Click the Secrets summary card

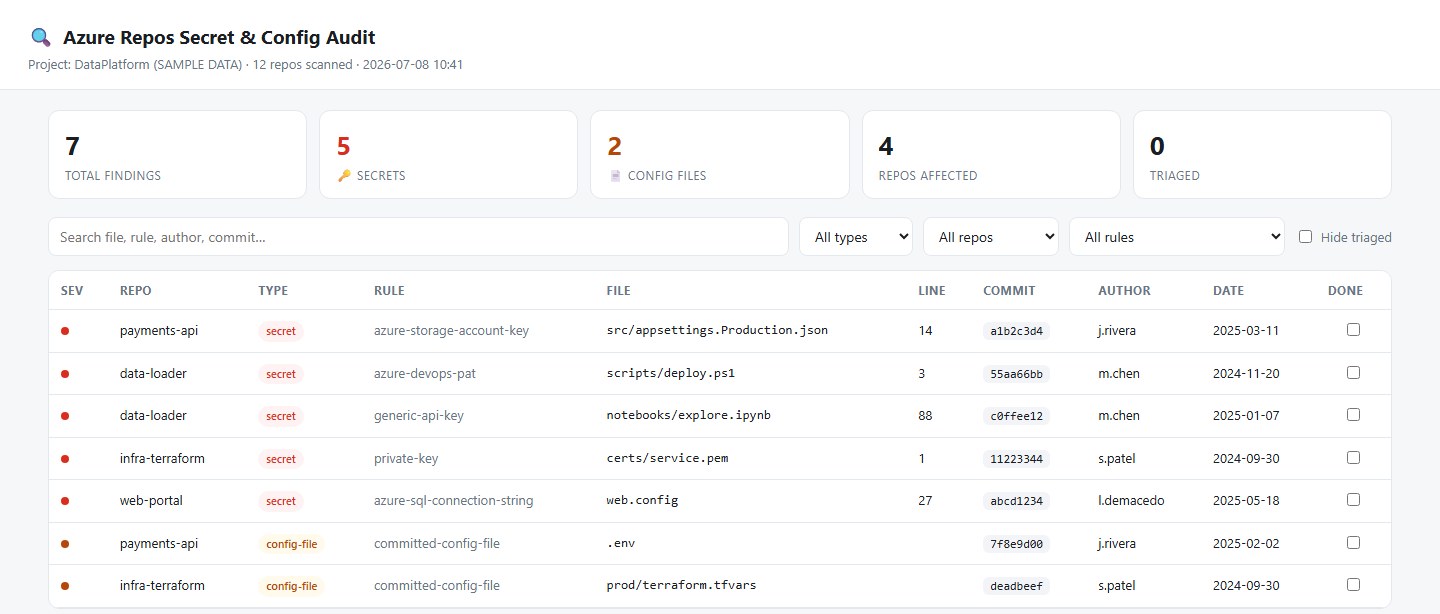point(448,154)
